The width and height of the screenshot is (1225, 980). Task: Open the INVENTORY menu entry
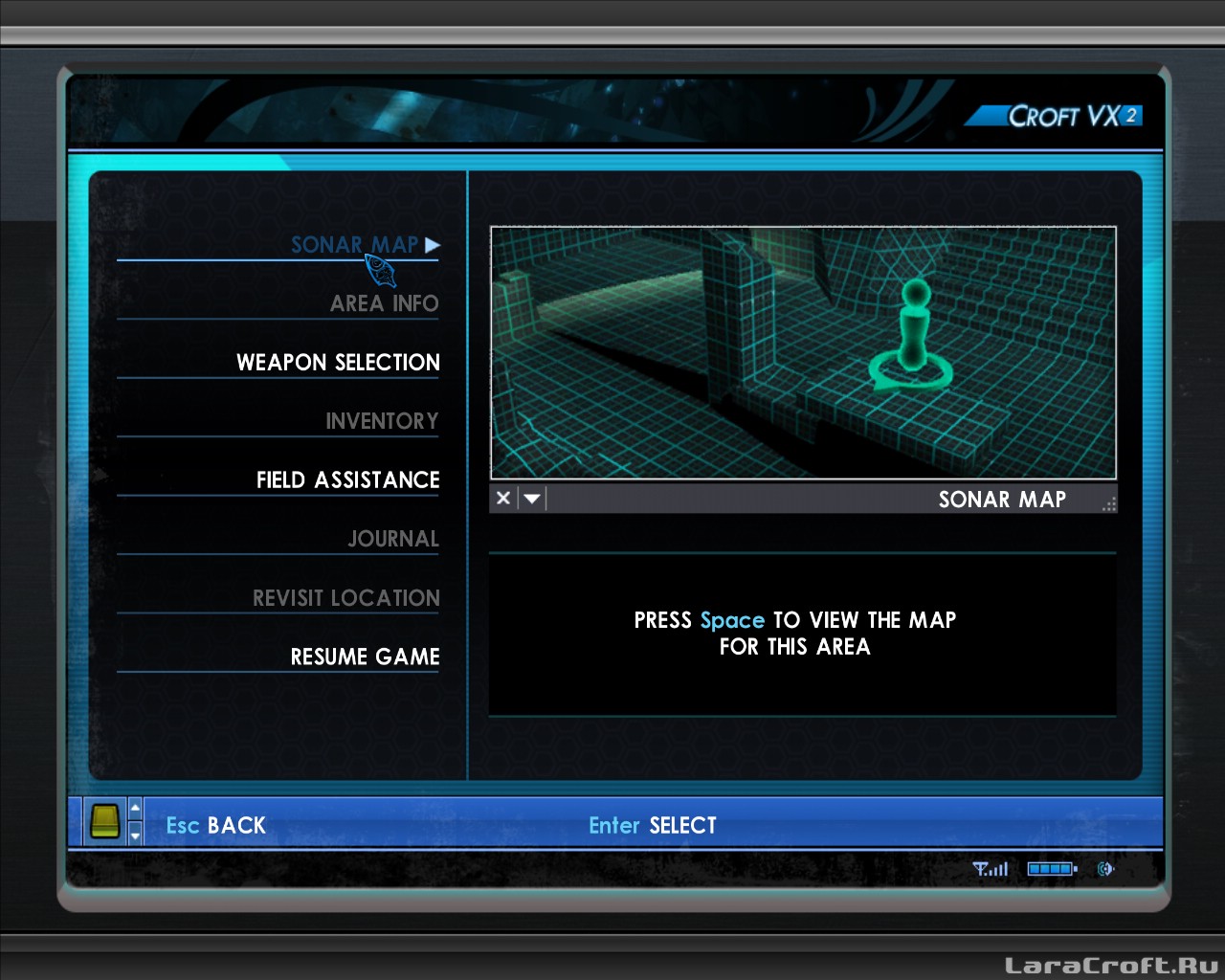pos(382,421)
